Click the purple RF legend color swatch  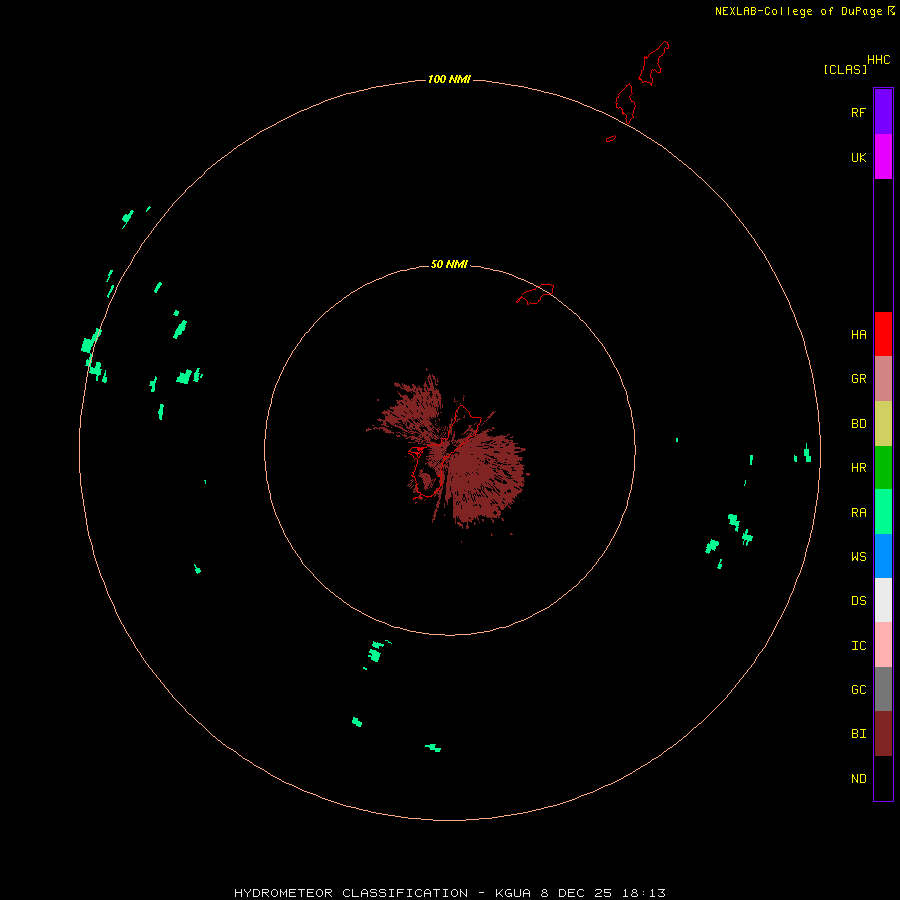pyautogui.click(x=883, y=112)
